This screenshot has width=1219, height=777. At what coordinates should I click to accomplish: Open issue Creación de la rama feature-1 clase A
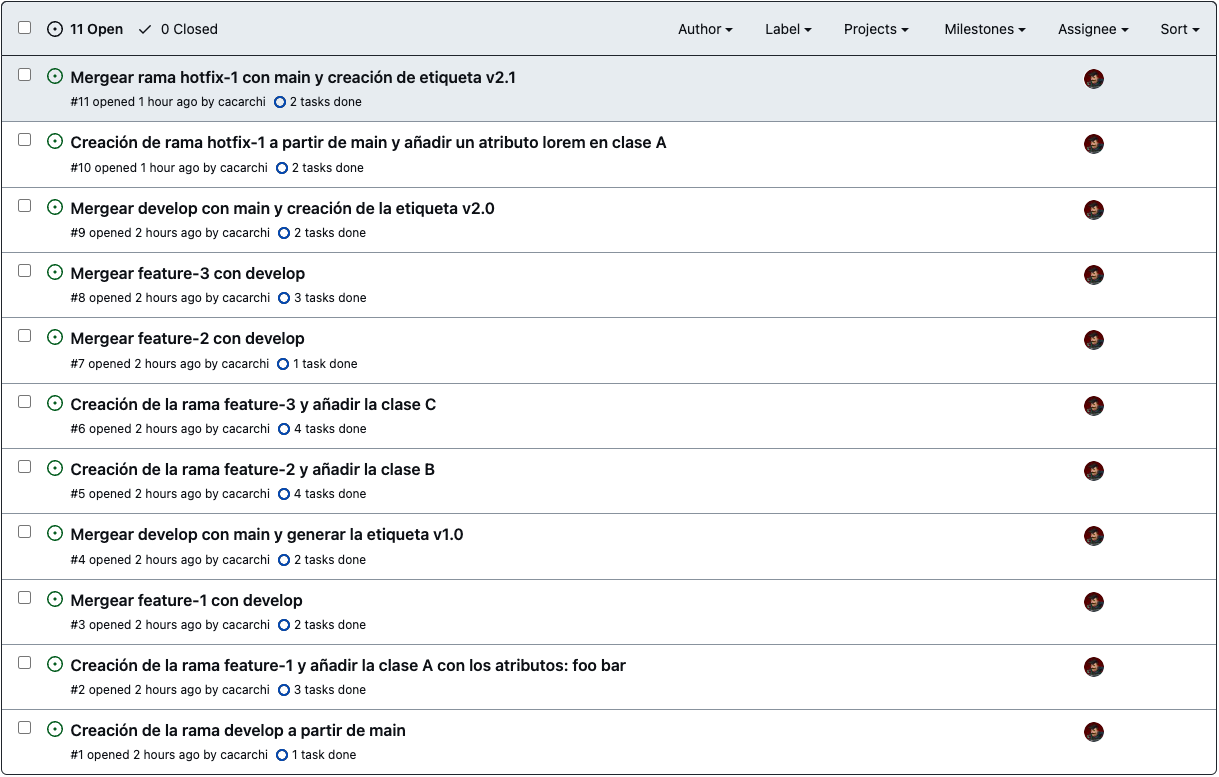(348, 665)
